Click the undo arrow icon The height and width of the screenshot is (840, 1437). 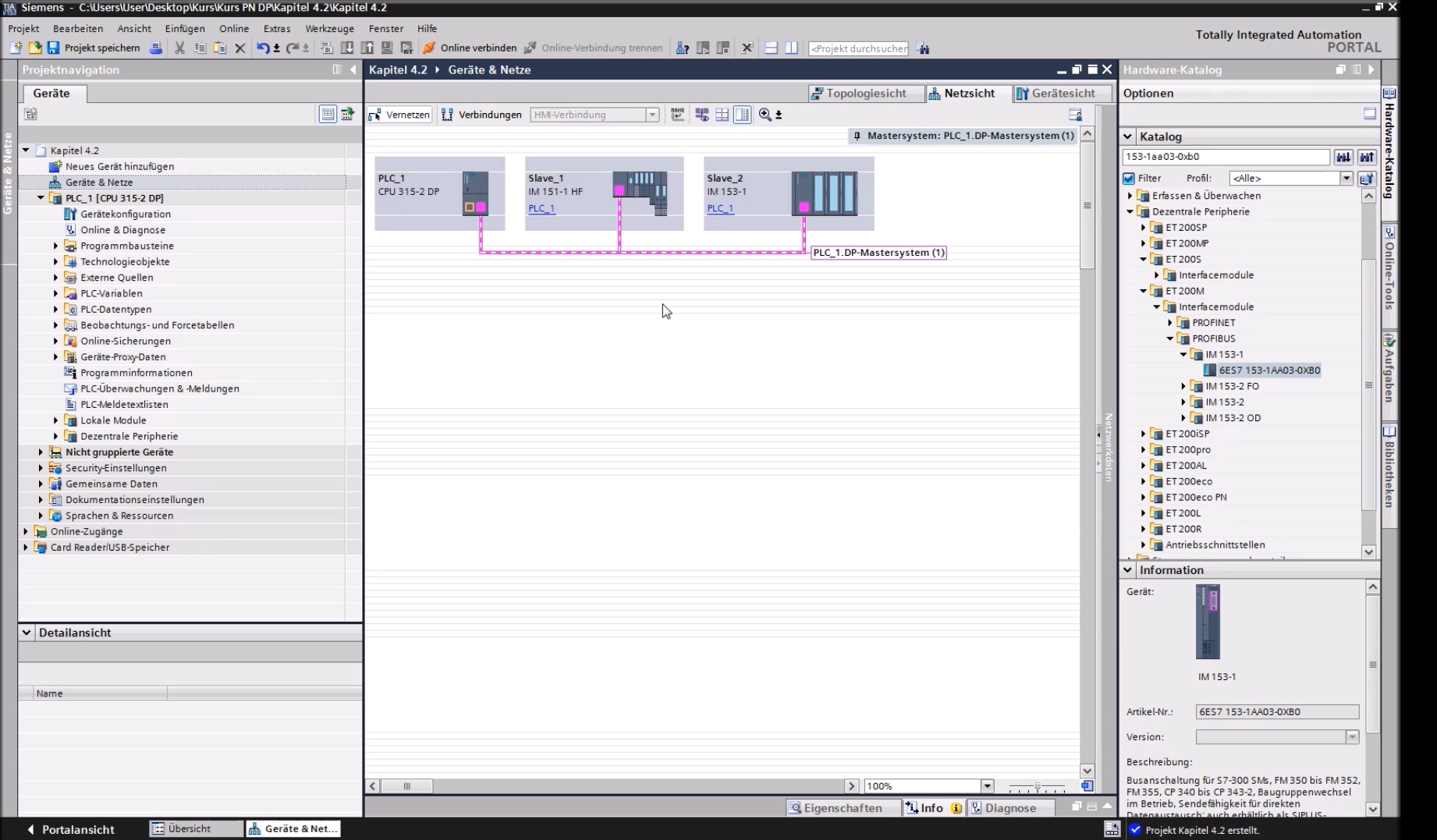263,48
